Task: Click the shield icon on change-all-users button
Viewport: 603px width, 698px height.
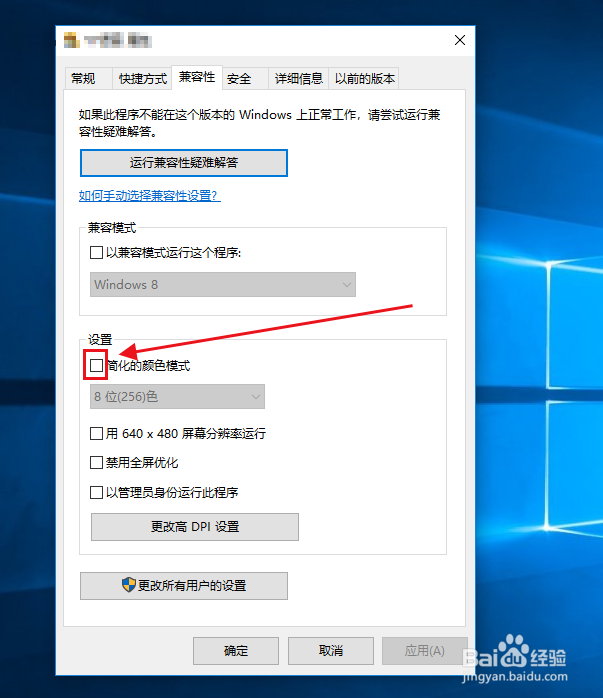Action: (x=129, y=585)
